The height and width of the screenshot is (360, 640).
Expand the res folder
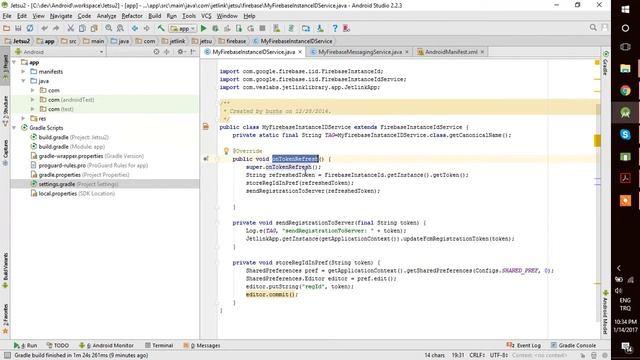click(23, 118)
